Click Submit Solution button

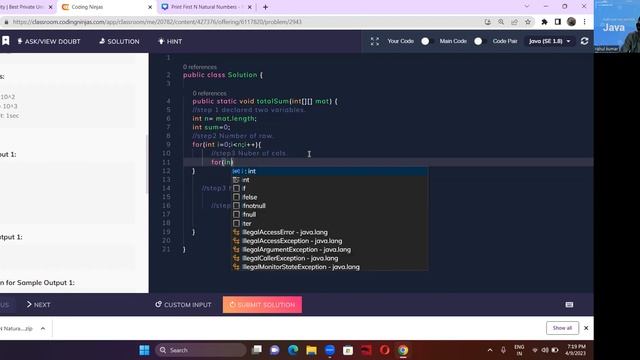tap(262, 304)
